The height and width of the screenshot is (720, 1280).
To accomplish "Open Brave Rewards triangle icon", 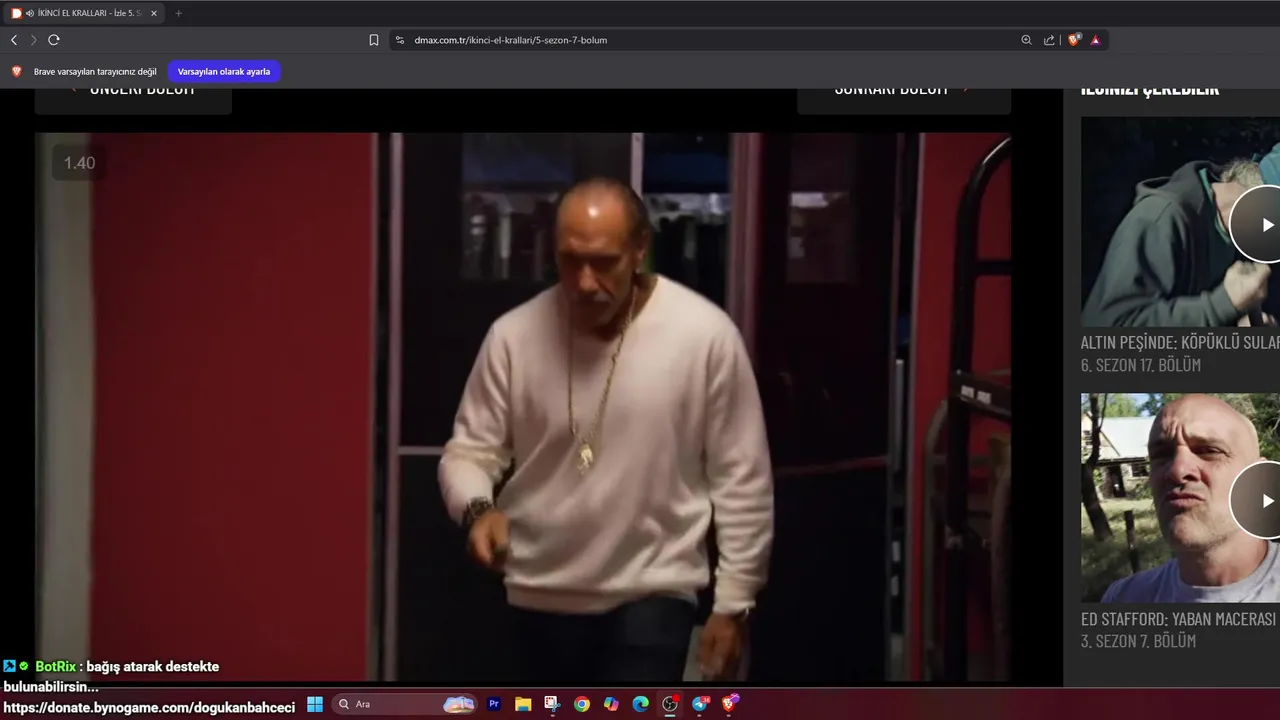I will point(1096,40).
